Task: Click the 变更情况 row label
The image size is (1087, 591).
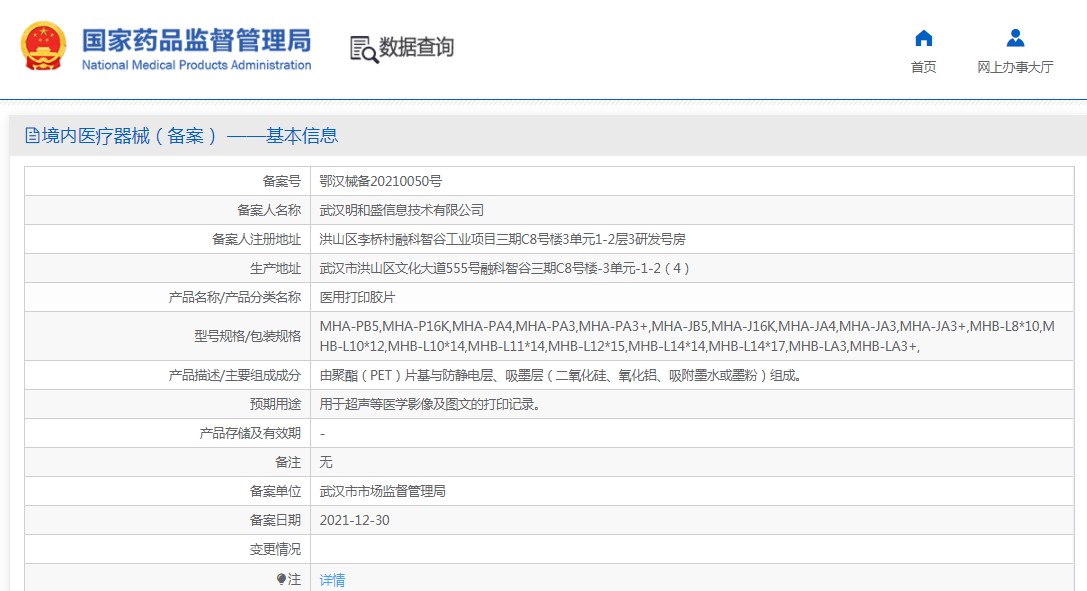Action: (x=275, y=549)
